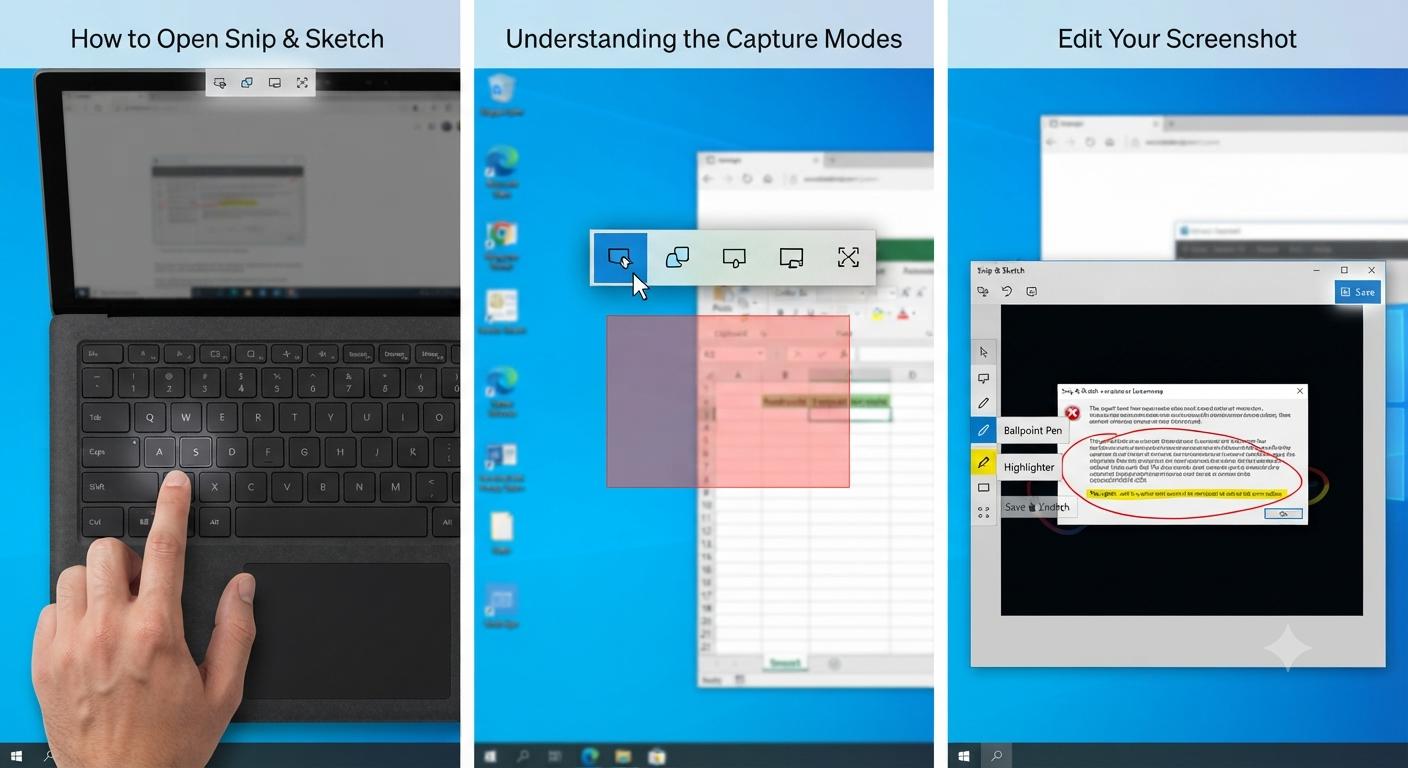Select the rectangle eraser tool below the Highlighter
This screenshot has height=768, width=1408.
coord(984,488)
